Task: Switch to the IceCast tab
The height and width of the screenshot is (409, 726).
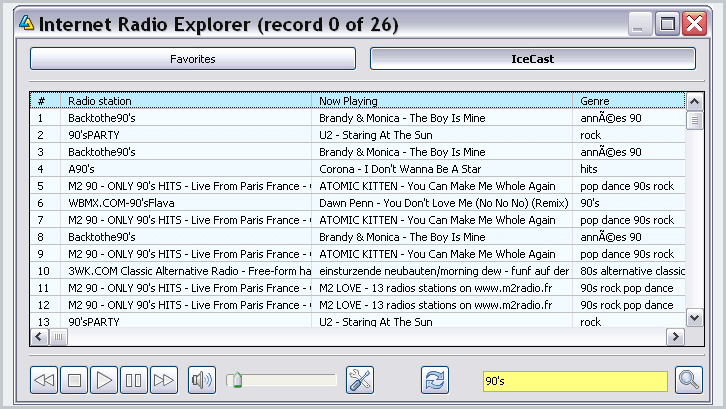Action: 533,59
